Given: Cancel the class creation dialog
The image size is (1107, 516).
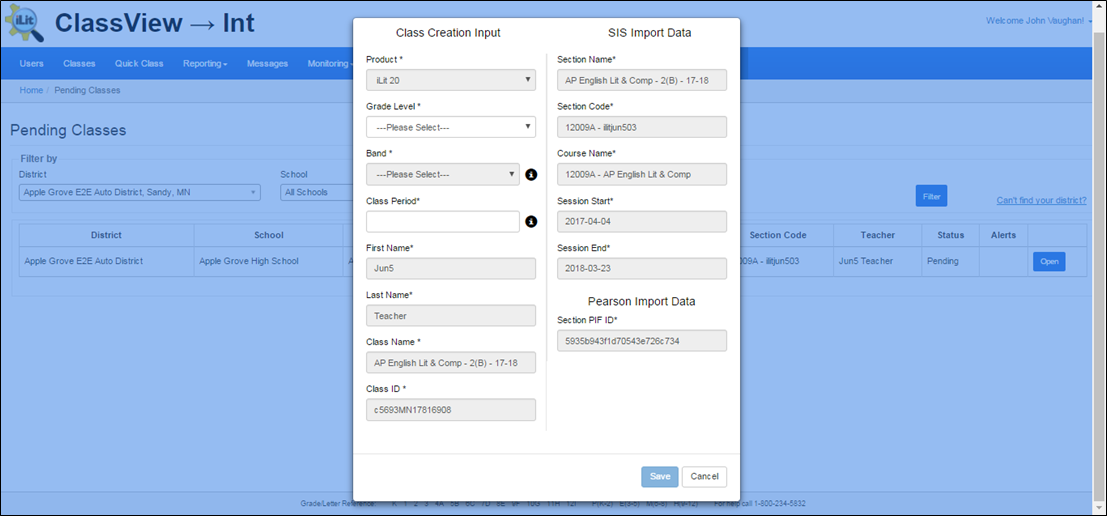Looking at the screenshot, I should (704, 477).
